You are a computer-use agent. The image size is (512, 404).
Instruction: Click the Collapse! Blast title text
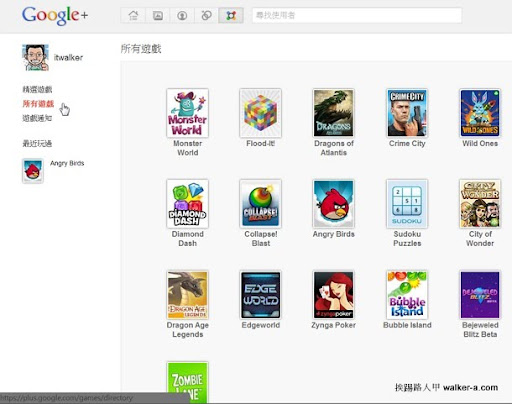[261, 239]
